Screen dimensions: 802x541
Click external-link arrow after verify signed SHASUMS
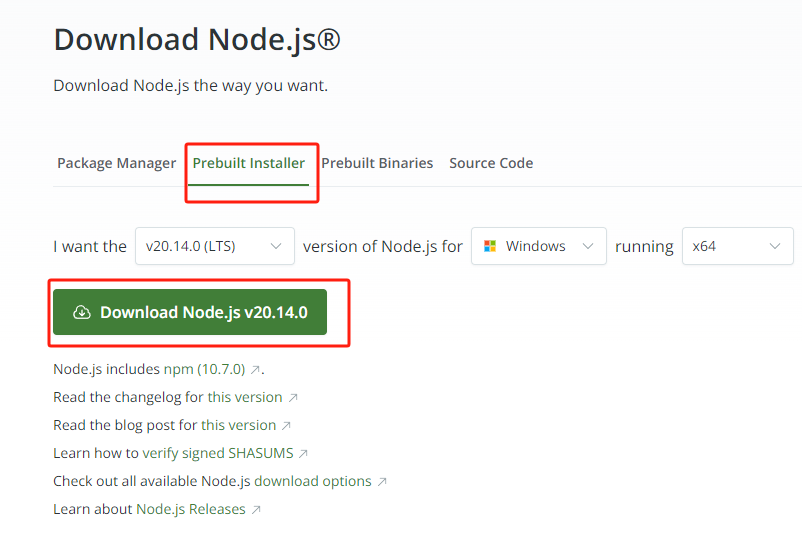[x=303, y=454]
